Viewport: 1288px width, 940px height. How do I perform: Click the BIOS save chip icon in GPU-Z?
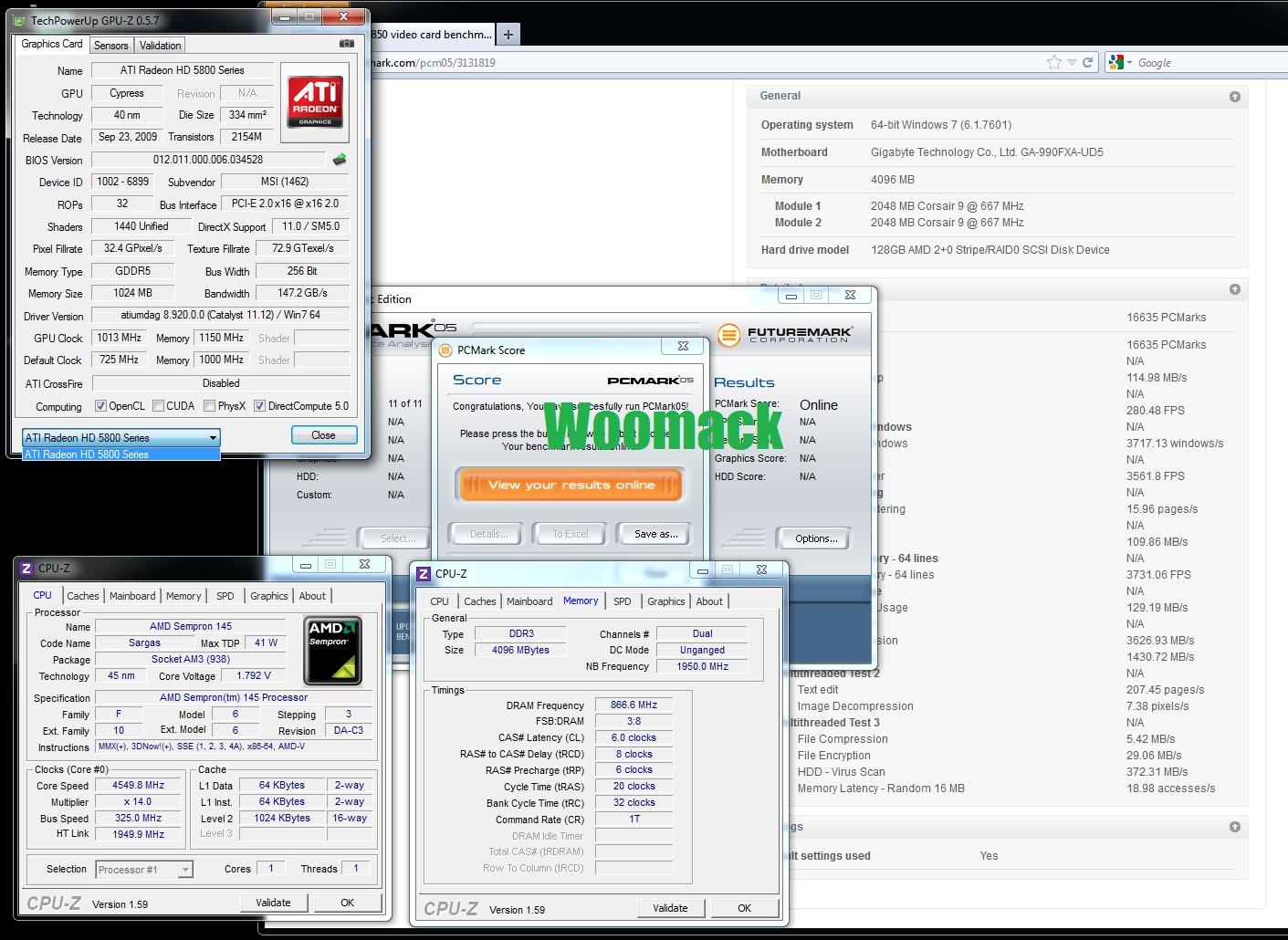point(340,160)
